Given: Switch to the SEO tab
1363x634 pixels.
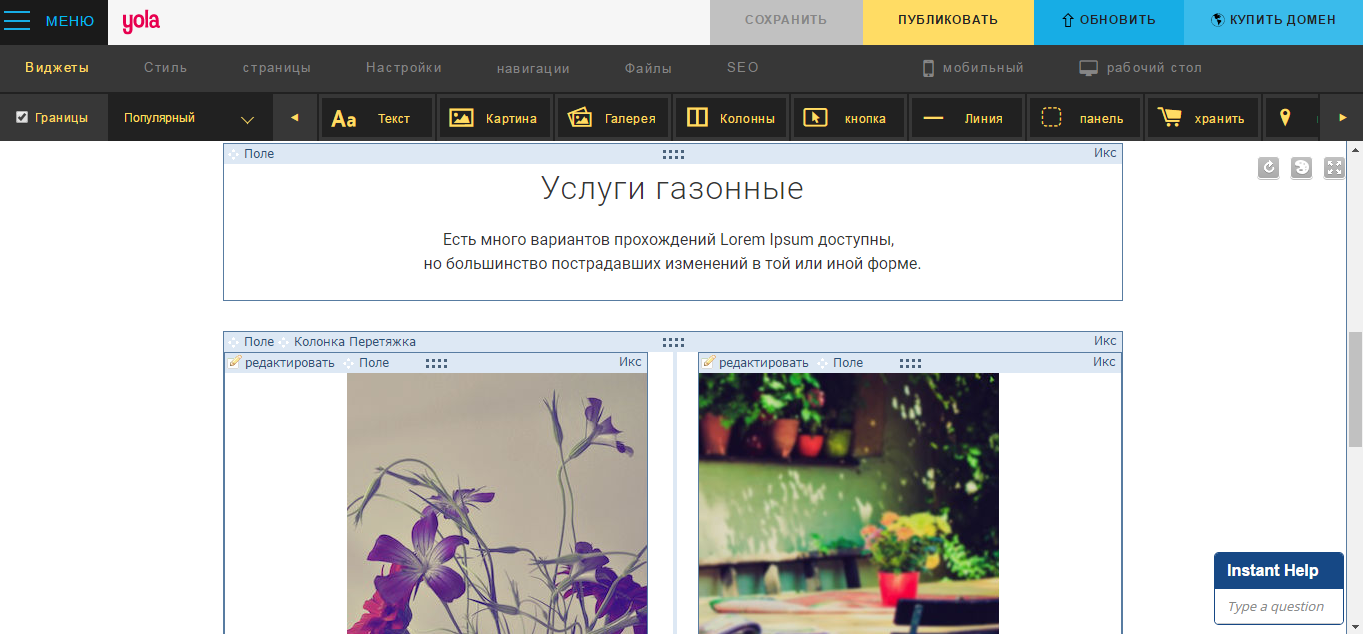Looking at the screenshot, I should click(x=741, y=68).
